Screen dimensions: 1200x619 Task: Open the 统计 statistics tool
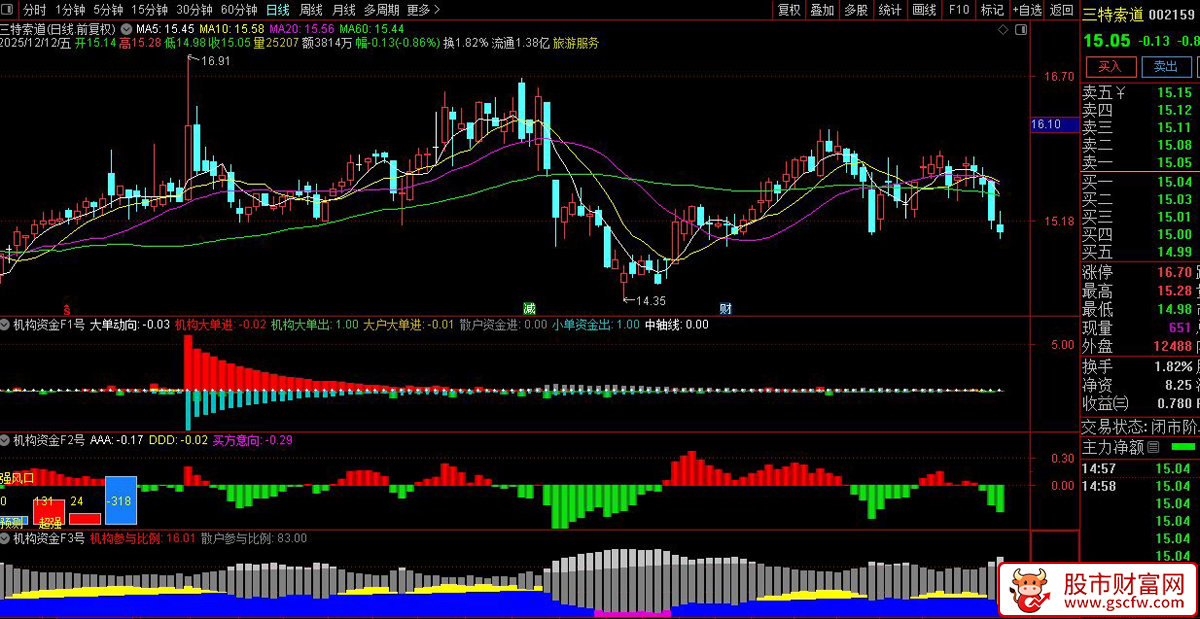889,10
